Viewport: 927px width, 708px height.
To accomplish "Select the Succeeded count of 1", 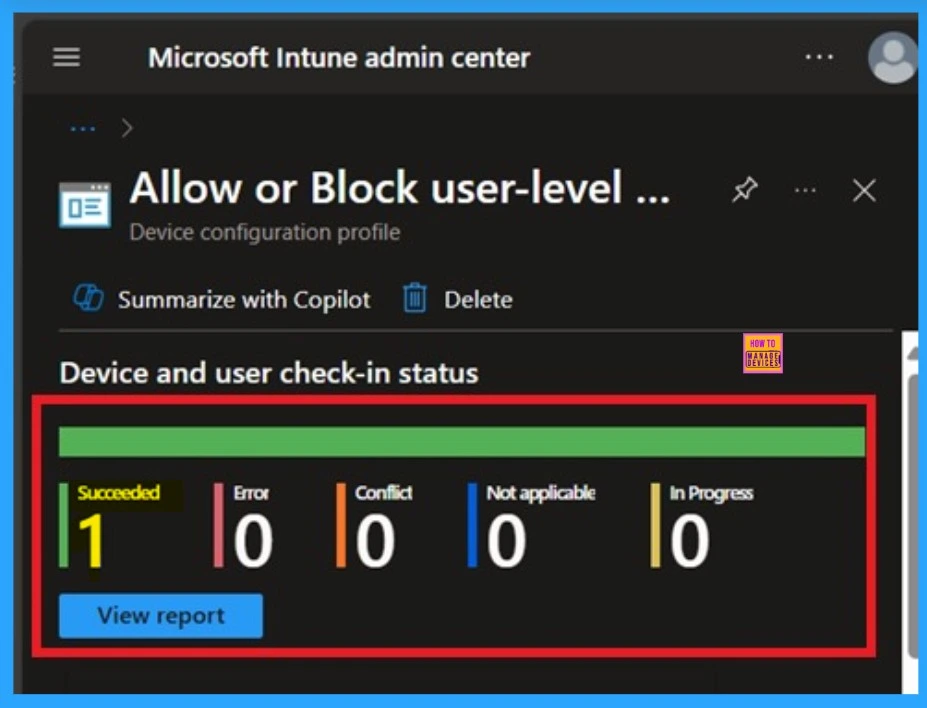I will (x=91, y=540).
